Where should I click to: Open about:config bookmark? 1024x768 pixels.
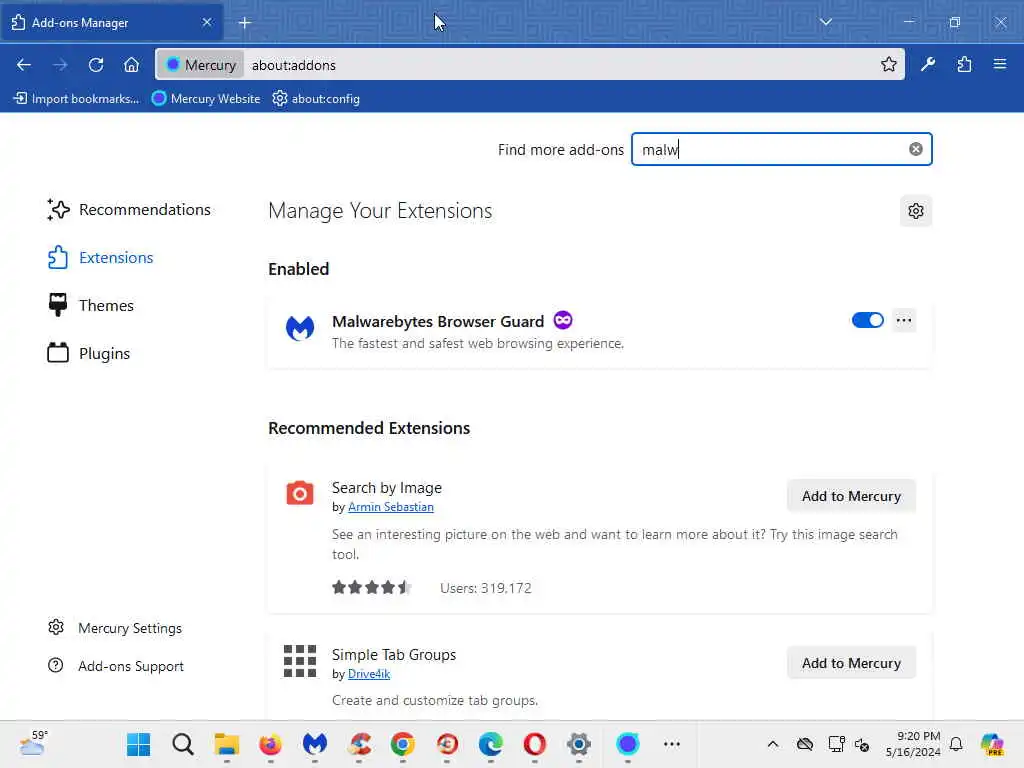point(316,99)
